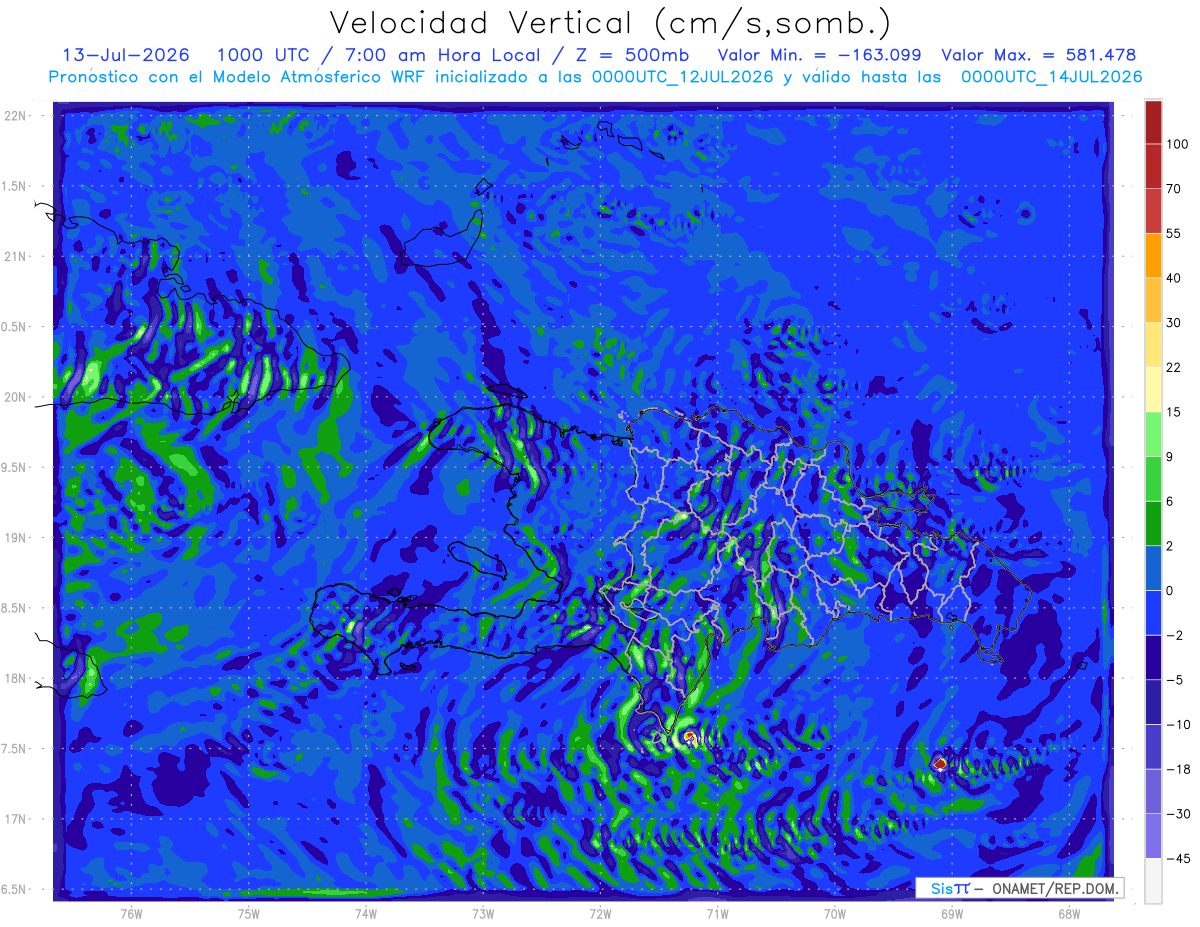Viewport: 1200px width, 927px height.
Task: Click the latitude label '21N'
Action: tap(15, 256)
